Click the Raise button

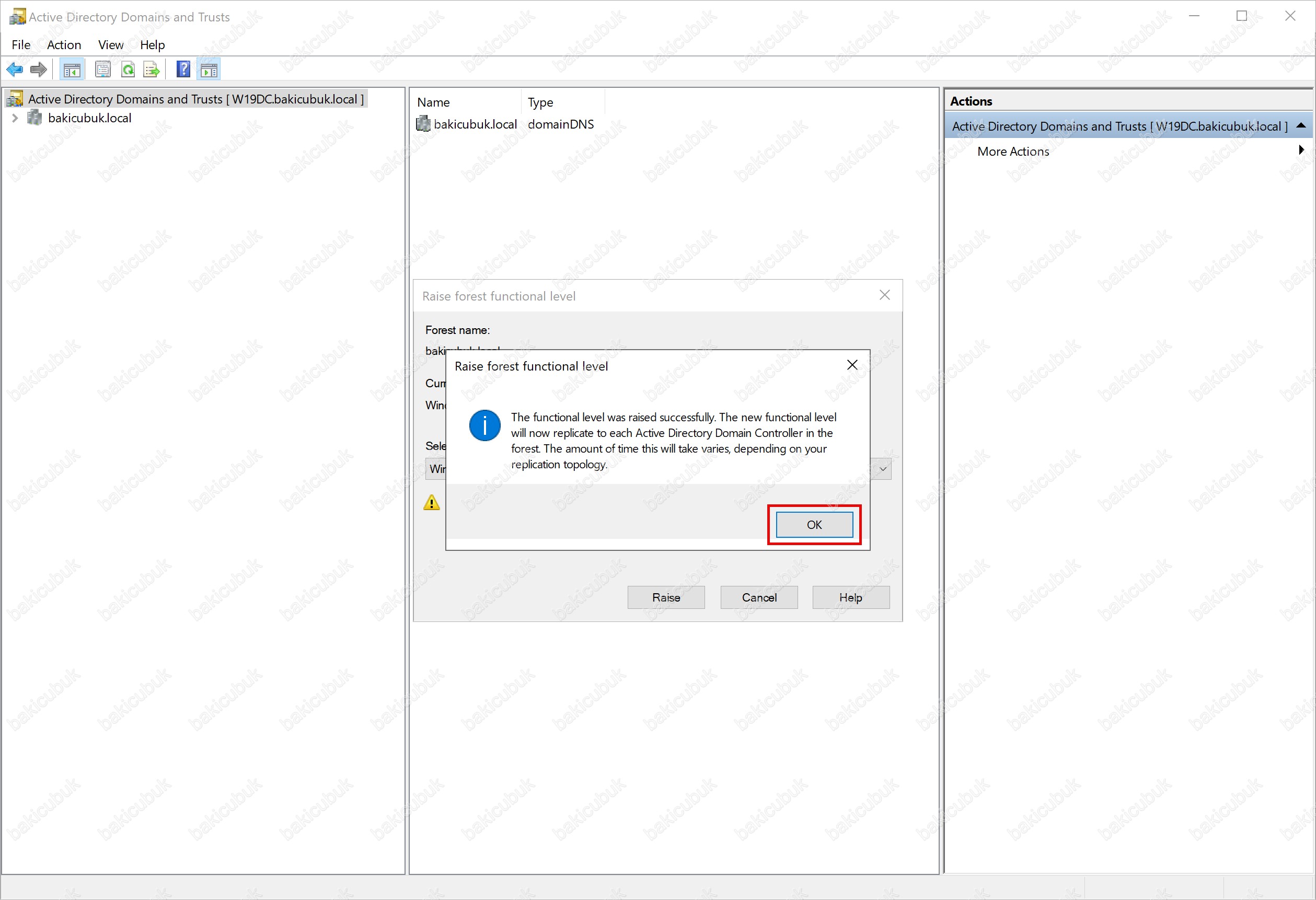(666, 597)
